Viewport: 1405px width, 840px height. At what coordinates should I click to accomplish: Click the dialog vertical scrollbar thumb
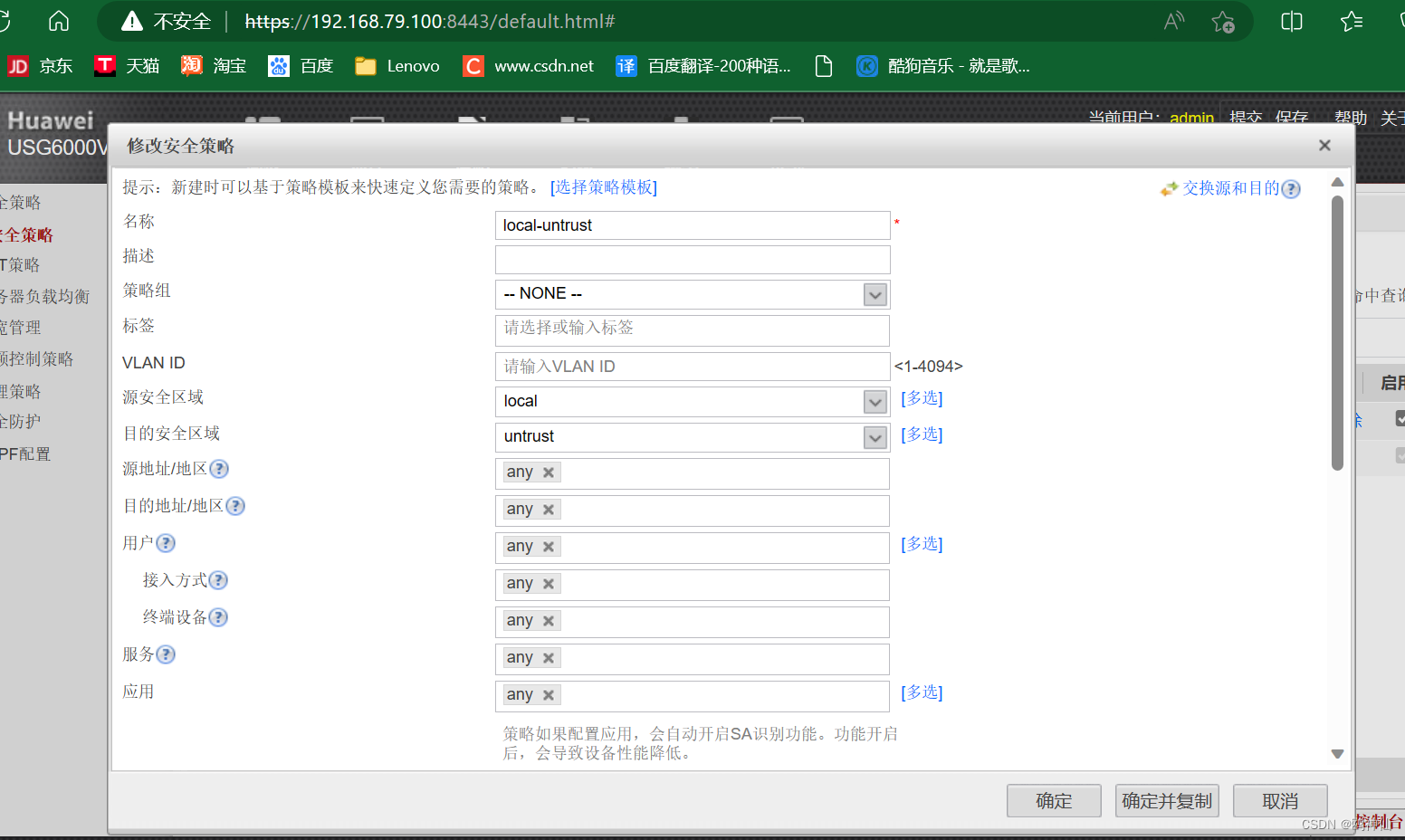click(1337, 333)
